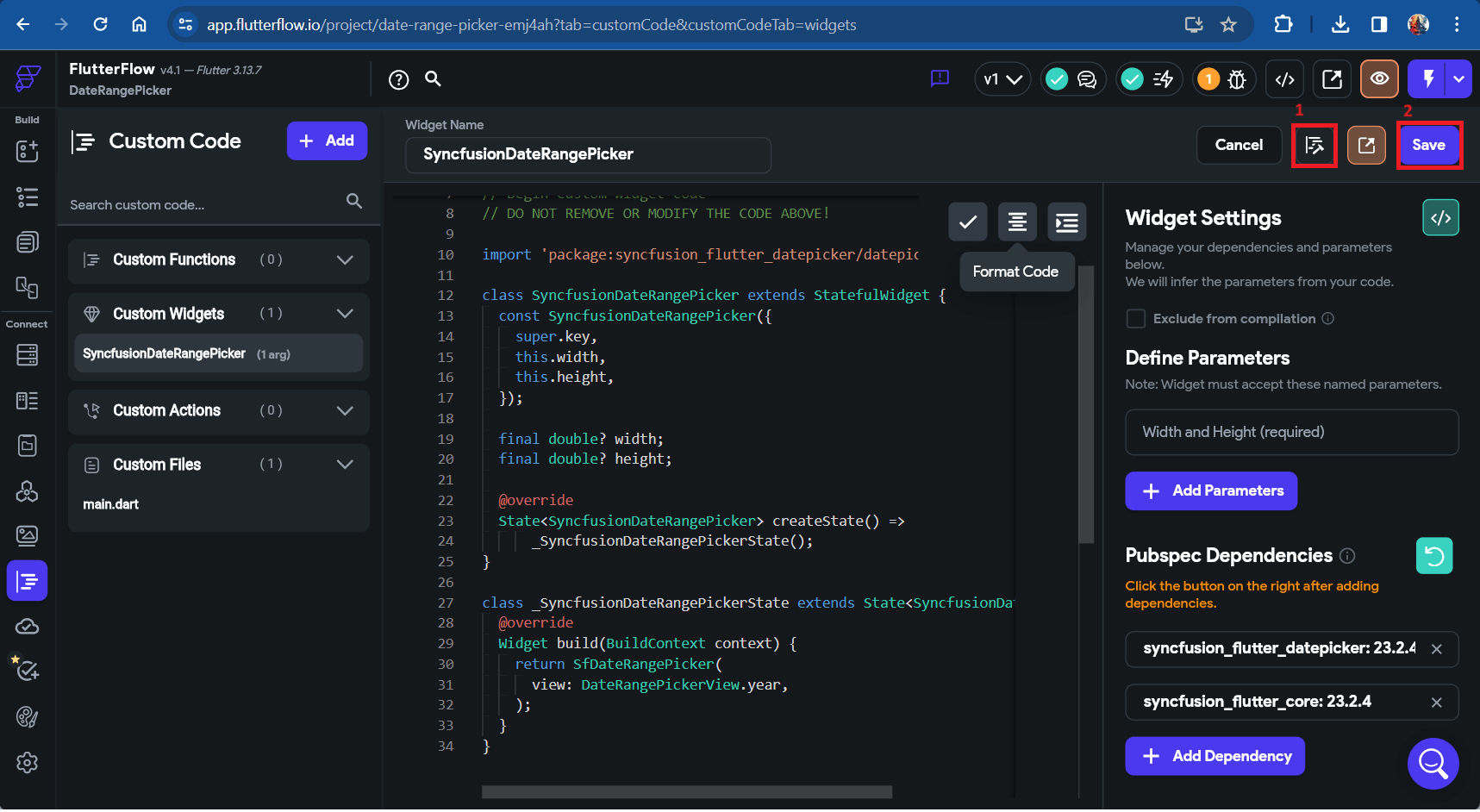This screenshot has width=1480, height=812.
Task: Click the code editor vertical scrollbar
Action: (x=1086, y=405)
